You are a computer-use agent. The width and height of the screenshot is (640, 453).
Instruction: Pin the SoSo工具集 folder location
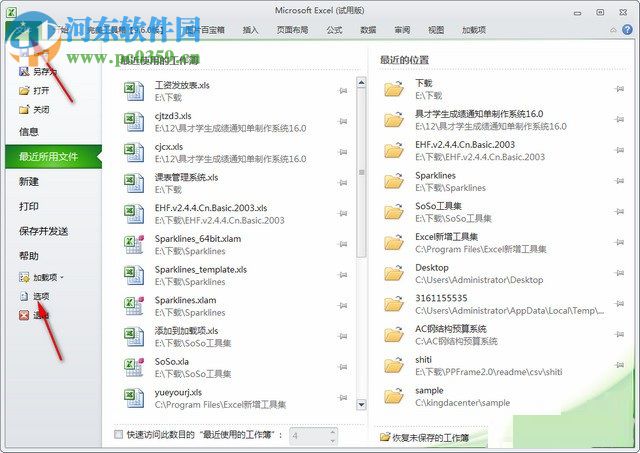(619, 211)
